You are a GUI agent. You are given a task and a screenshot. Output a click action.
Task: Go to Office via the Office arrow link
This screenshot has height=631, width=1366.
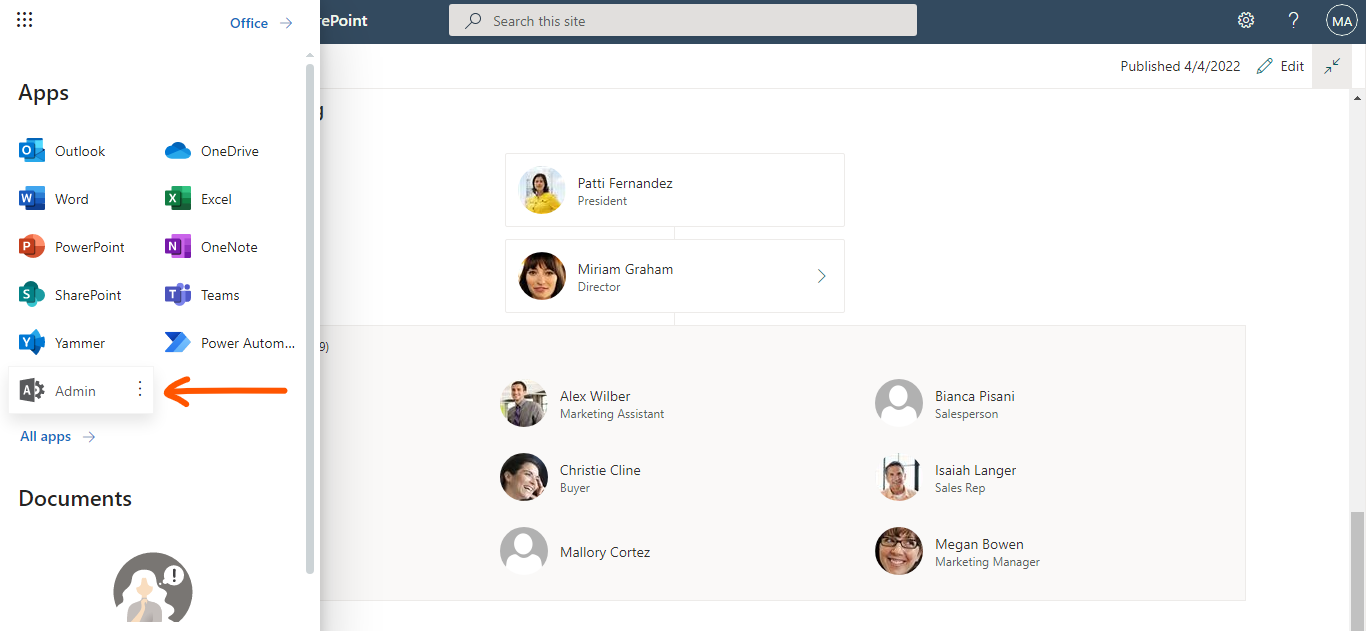tap(260, 22)
